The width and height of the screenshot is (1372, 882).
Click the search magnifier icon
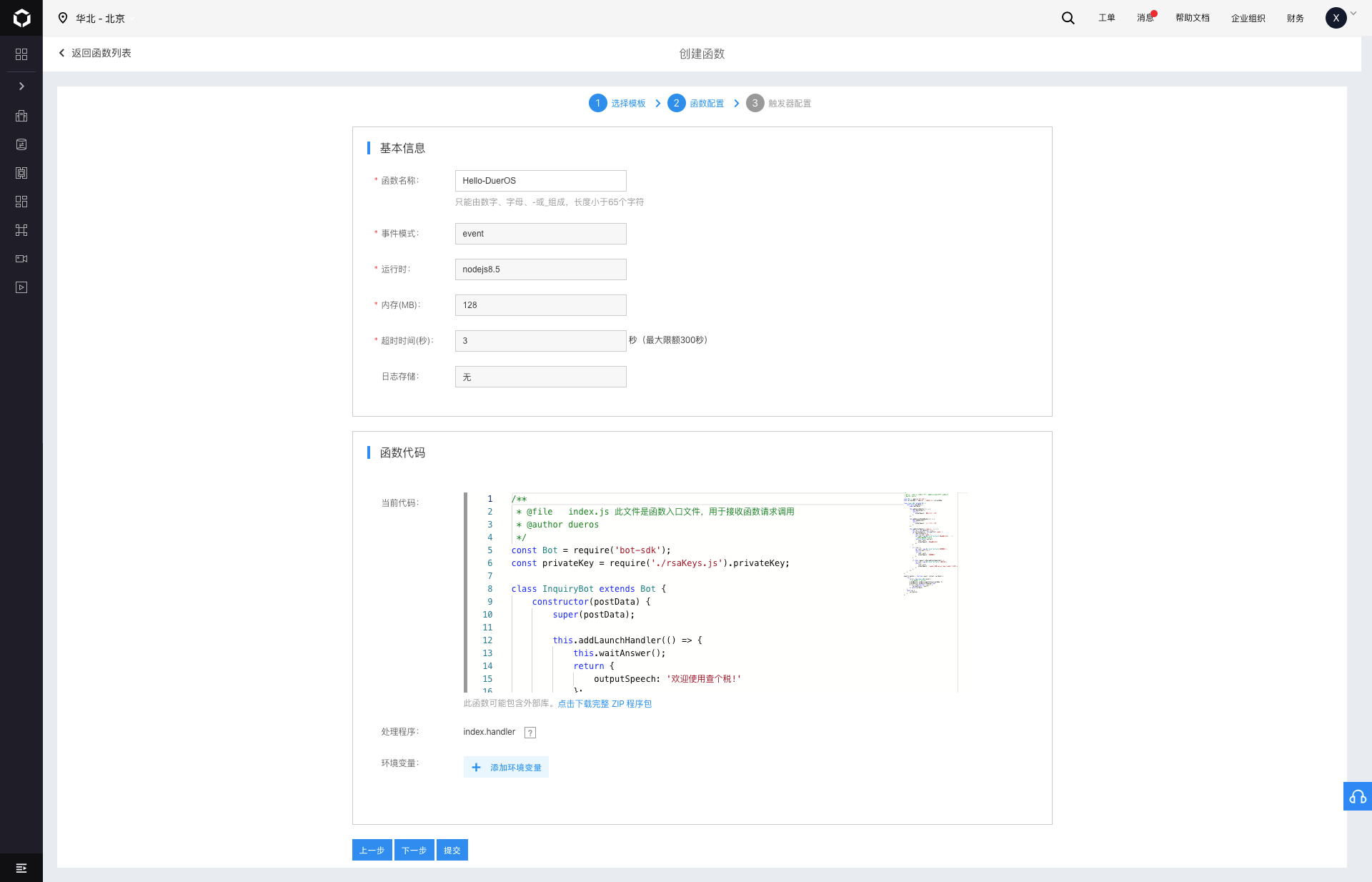pos(1068,18)
